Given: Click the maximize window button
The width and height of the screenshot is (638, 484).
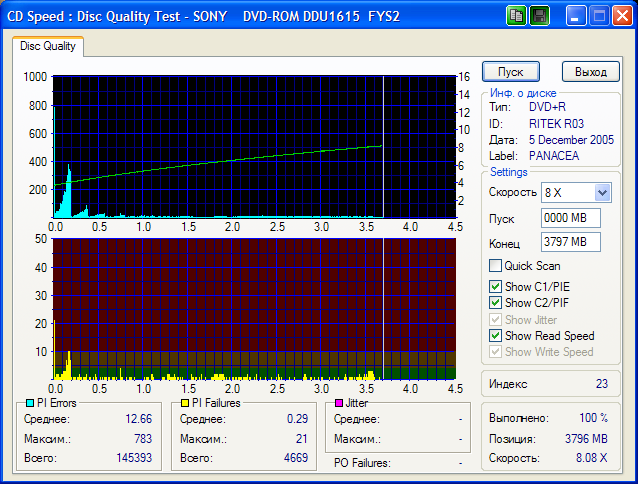Looking at the screenshot, I should [598, 16].
